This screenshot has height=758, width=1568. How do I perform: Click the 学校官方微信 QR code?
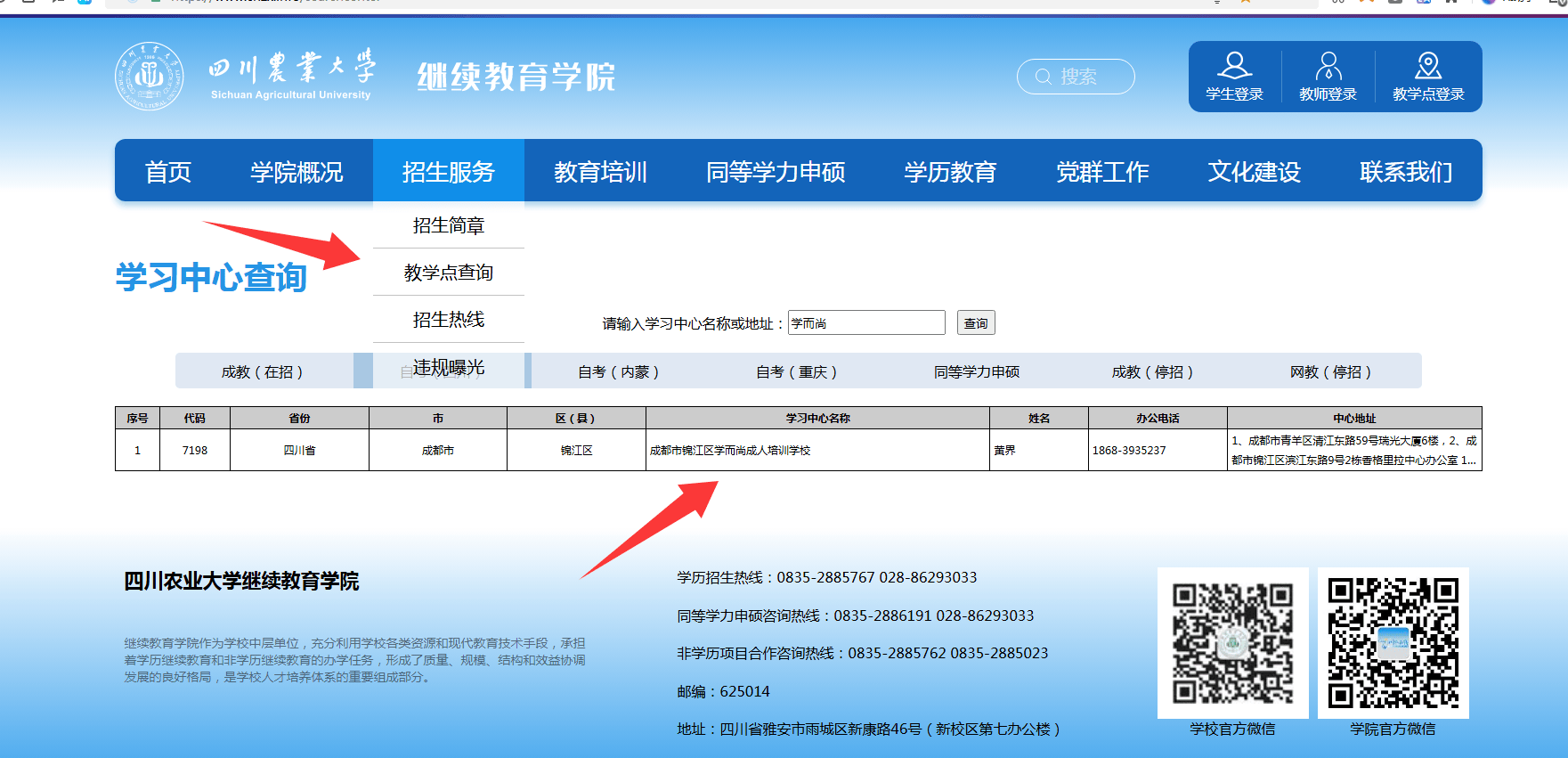1233,643
